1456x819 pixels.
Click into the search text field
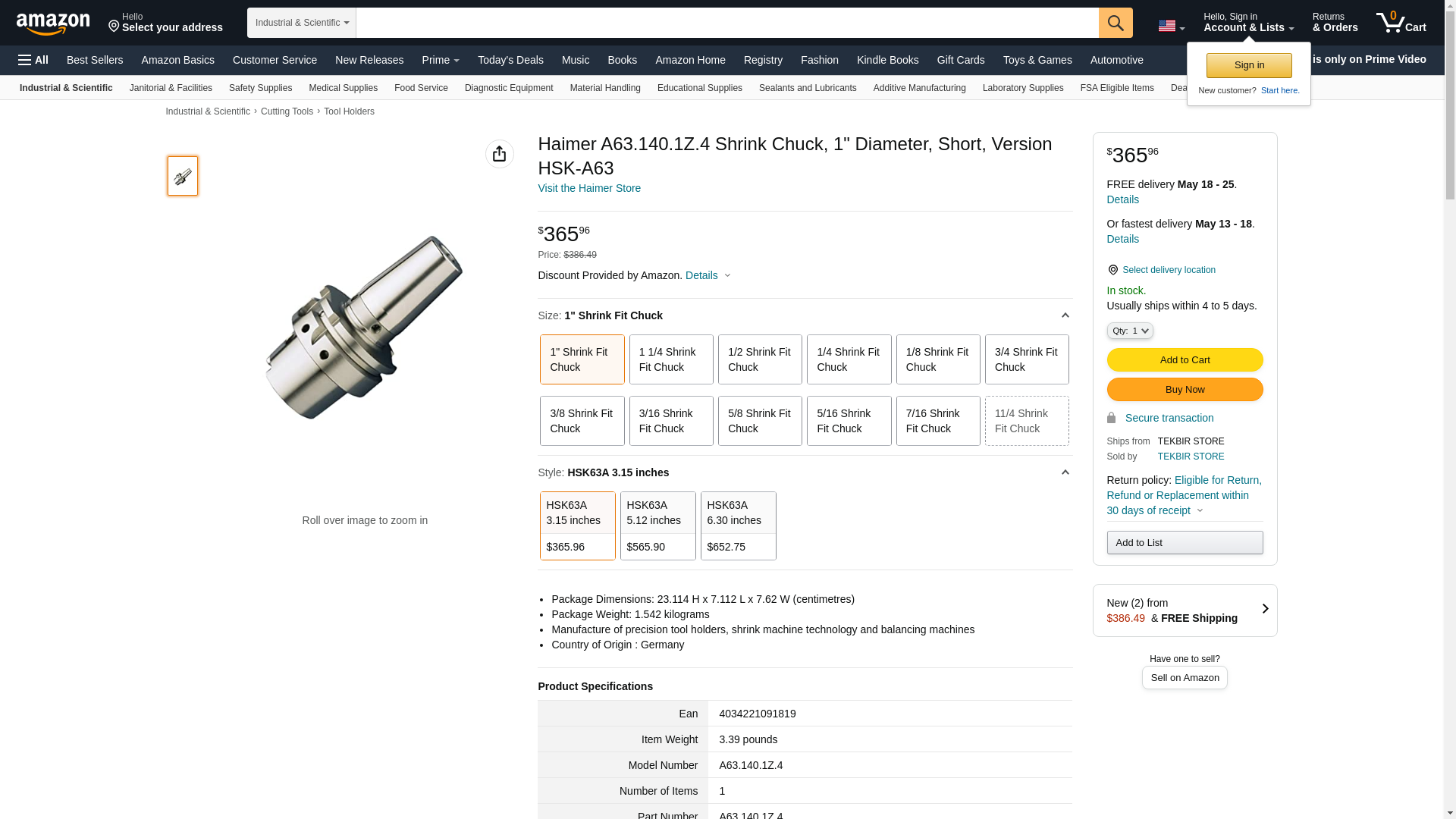[x=726, y=23]
